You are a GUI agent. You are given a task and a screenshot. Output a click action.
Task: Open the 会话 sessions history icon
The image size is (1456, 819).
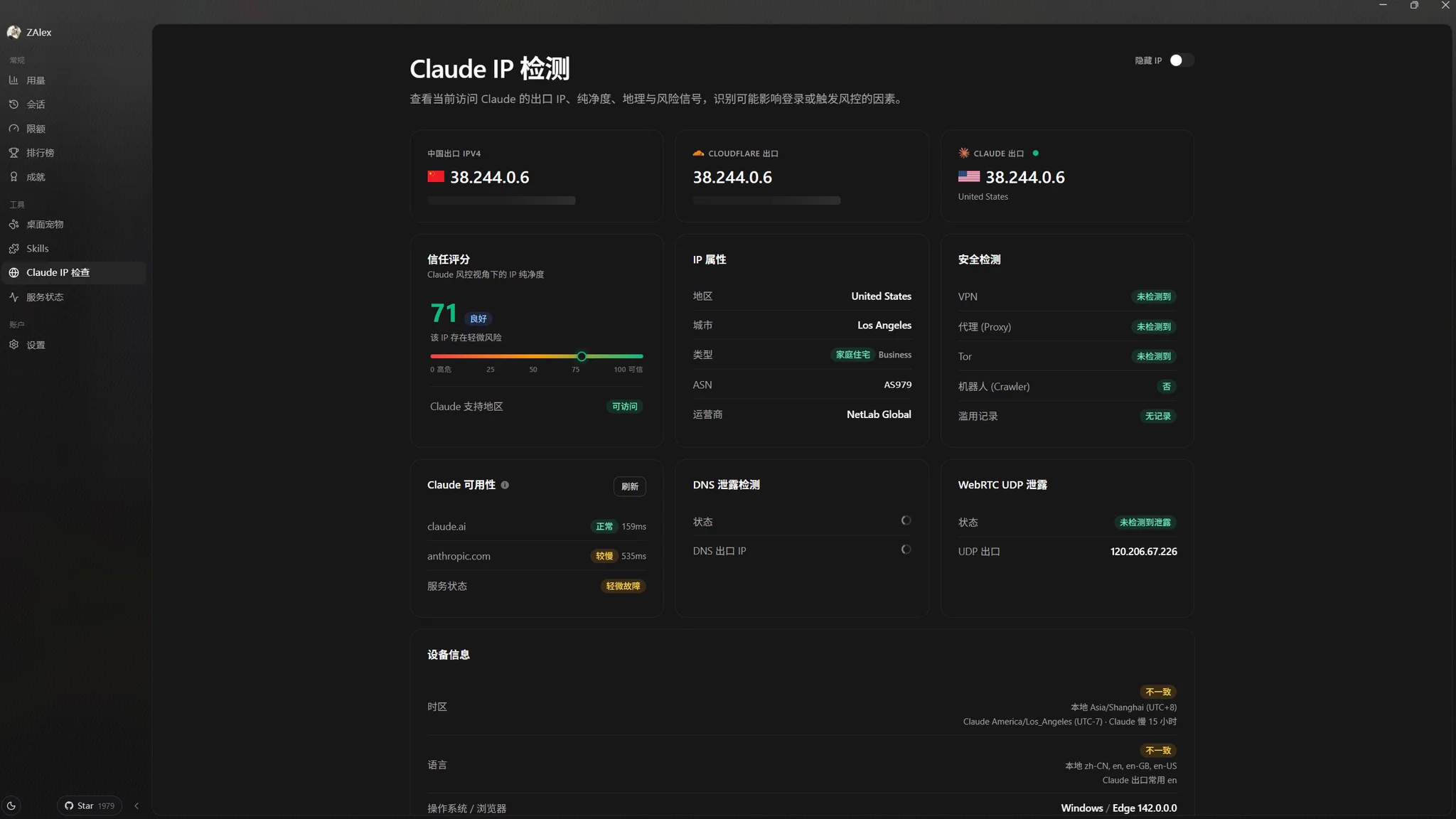(x=14, y=105)
